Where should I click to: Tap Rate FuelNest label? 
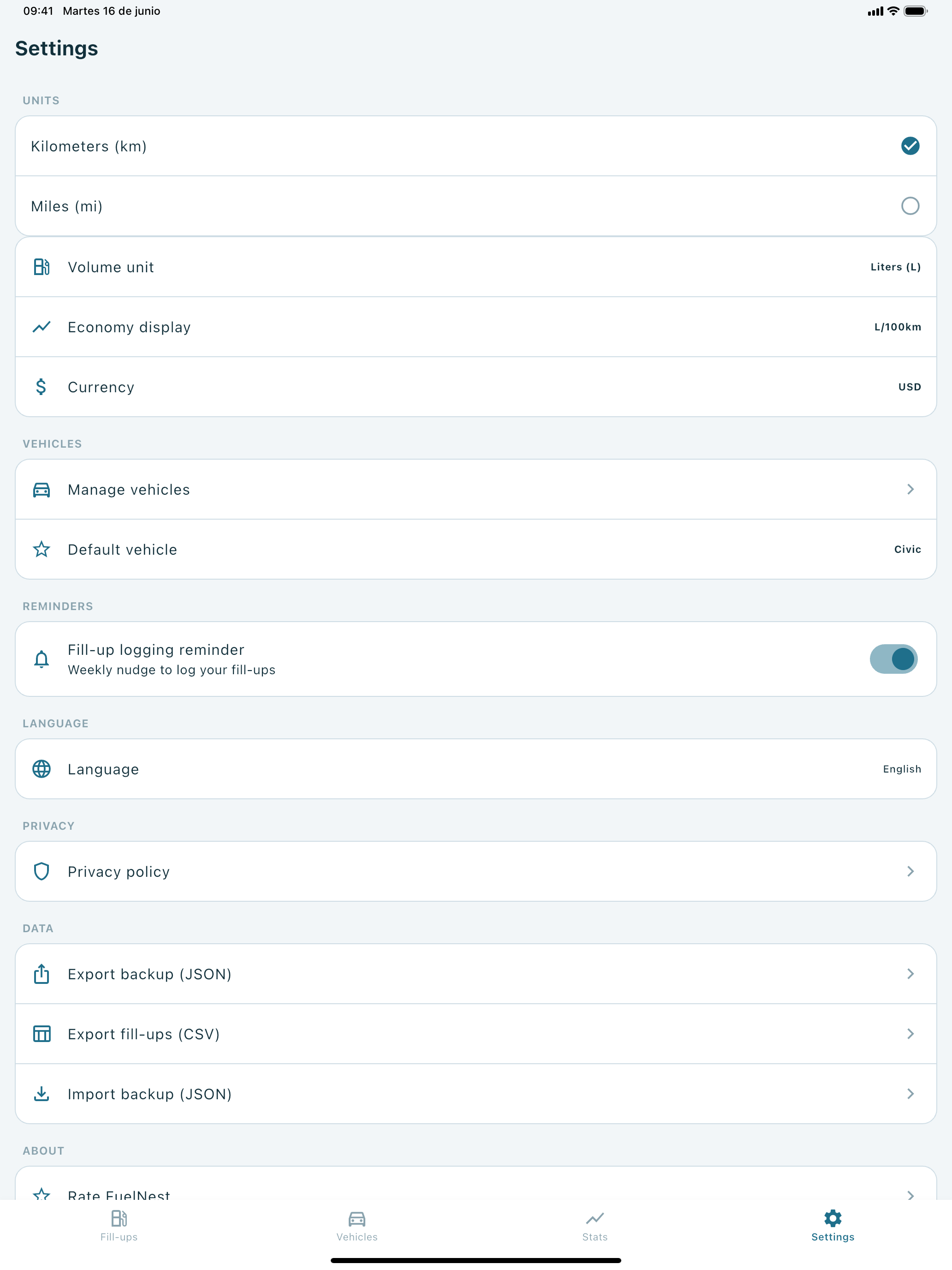(119, 1194)
